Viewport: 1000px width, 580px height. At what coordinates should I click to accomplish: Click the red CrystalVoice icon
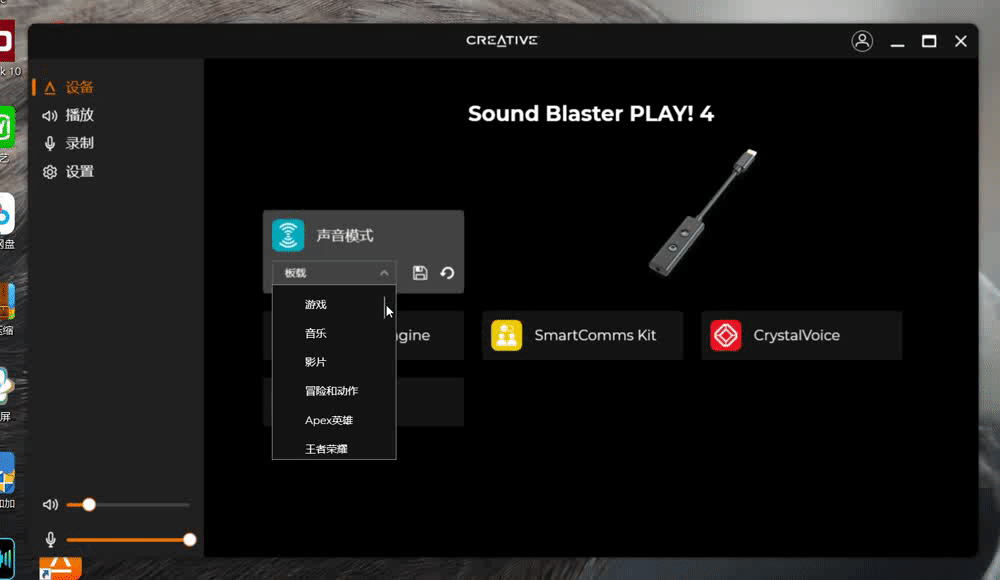(726, 336)
